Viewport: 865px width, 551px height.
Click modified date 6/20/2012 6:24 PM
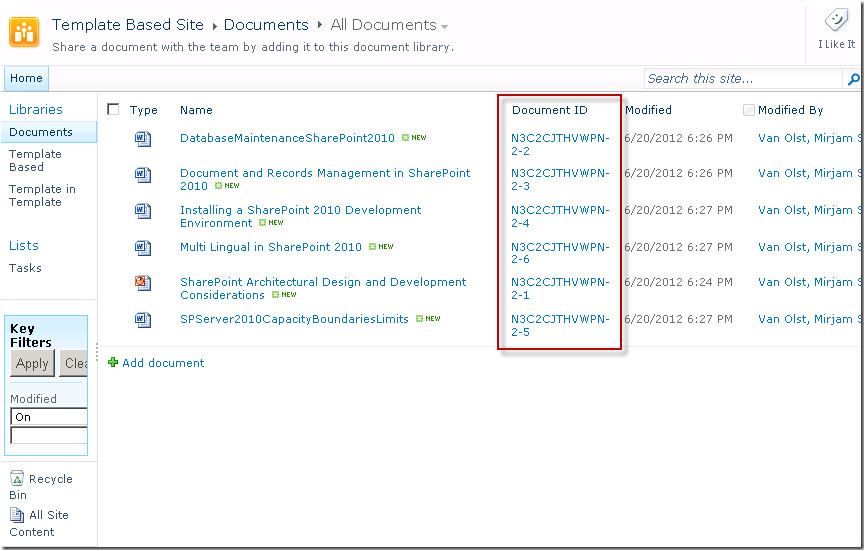coord(679,282)
